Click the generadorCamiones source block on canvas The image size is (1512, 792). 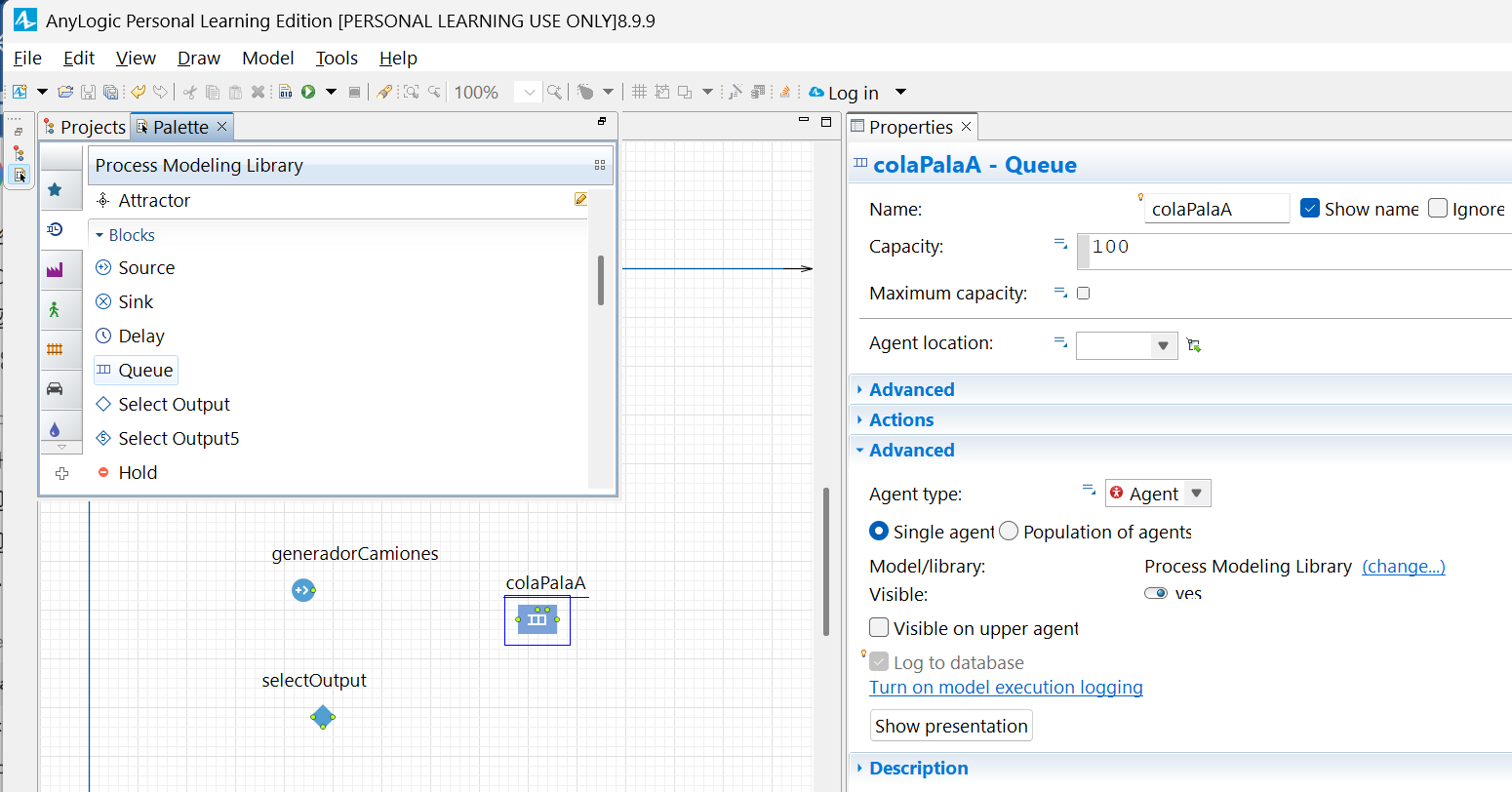[x=303, y=590]
